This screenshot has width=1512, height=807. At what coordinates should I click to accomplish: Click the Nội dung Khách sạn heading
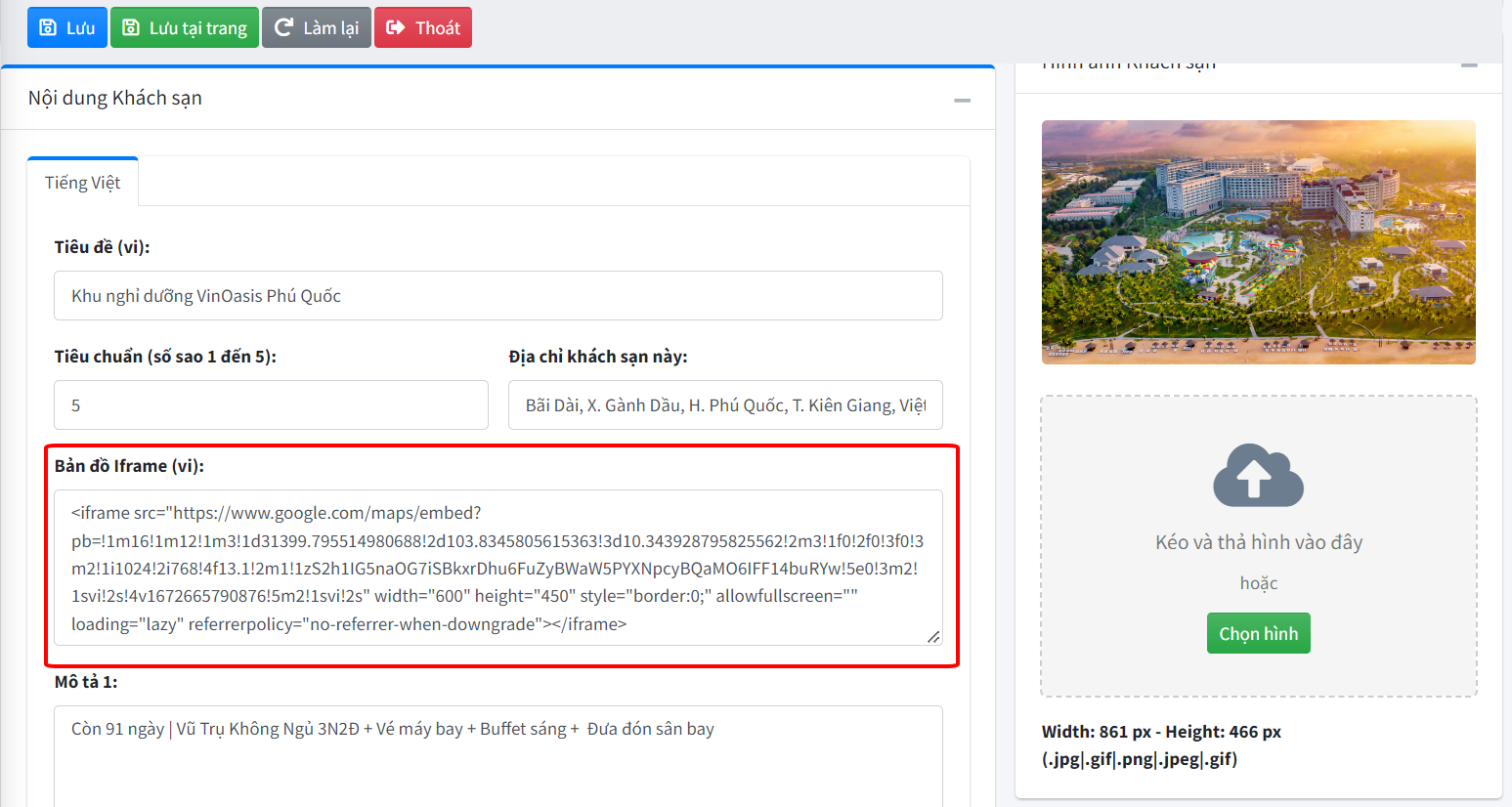(x=115, y=98)
